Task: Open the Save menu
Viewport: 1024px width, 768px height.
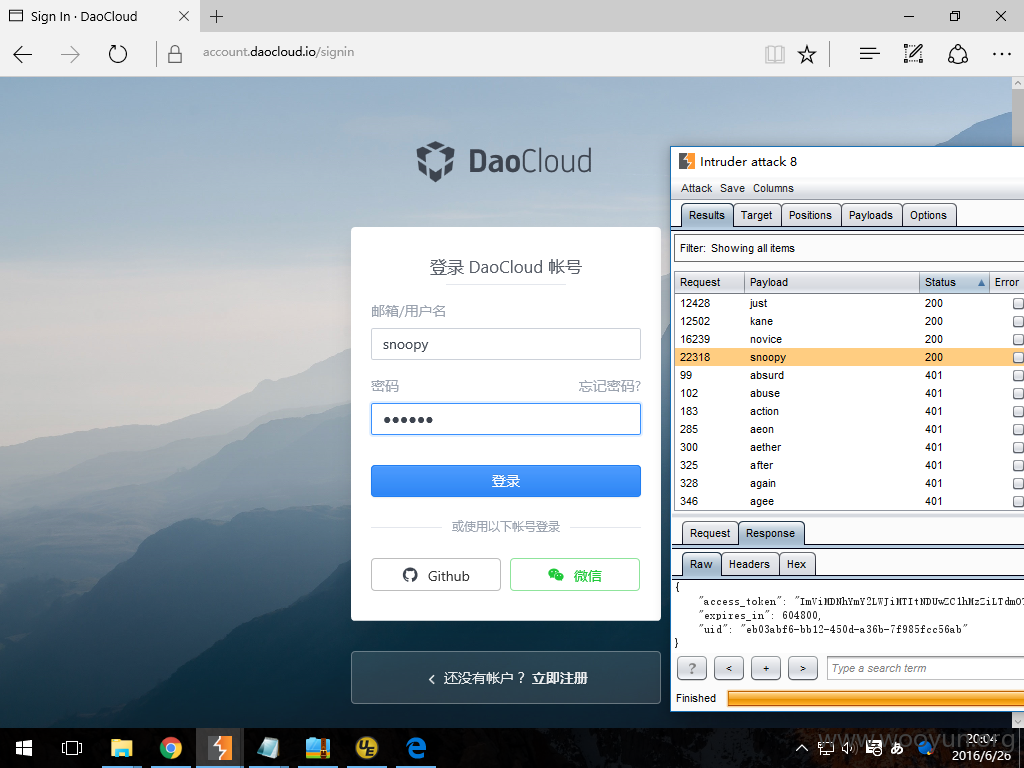Action: click(732, 188)
